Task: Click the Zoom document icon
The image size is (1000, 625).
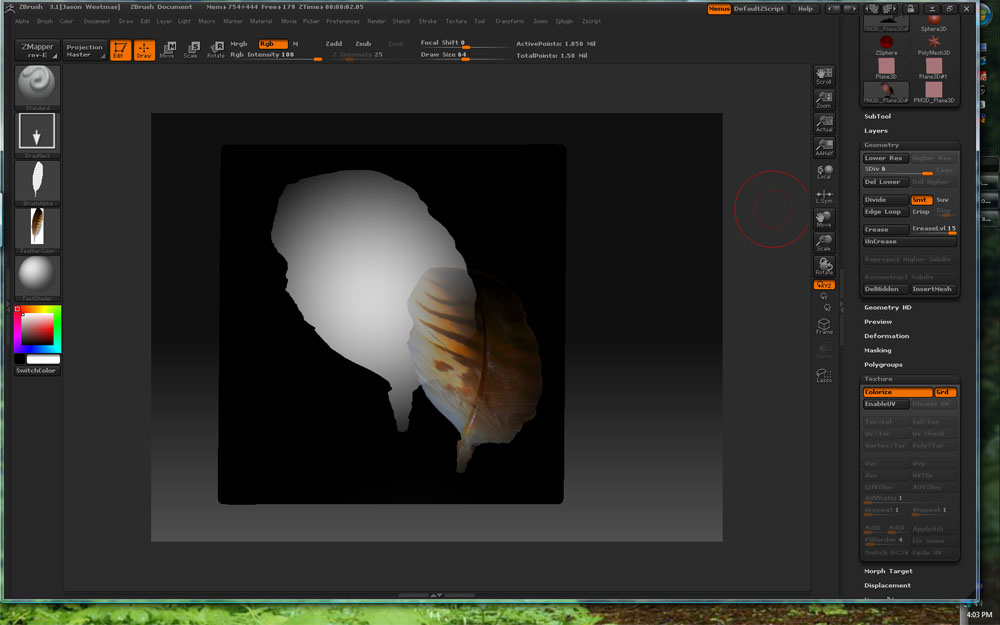Action: 824,99
